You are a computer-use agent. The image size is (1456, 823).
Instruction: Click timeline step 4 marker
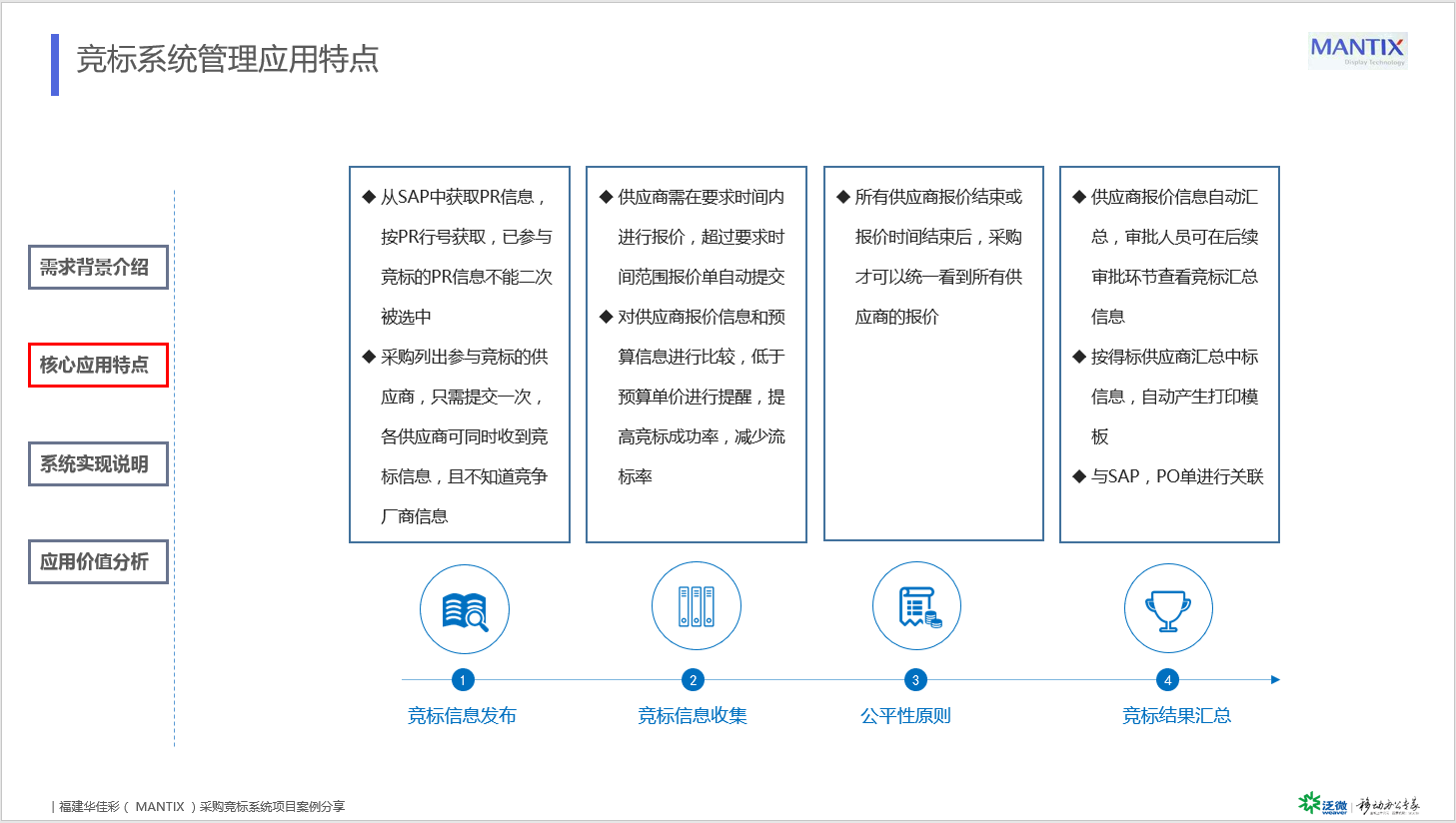1167,680
